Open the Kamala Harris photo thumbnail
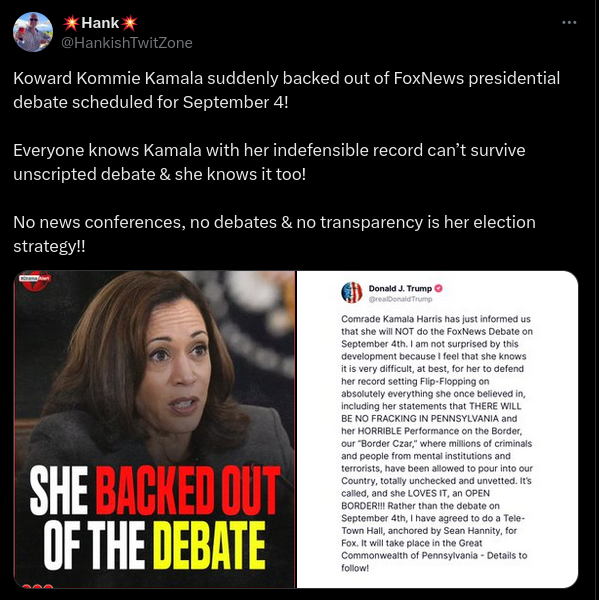 click(154, 429)
